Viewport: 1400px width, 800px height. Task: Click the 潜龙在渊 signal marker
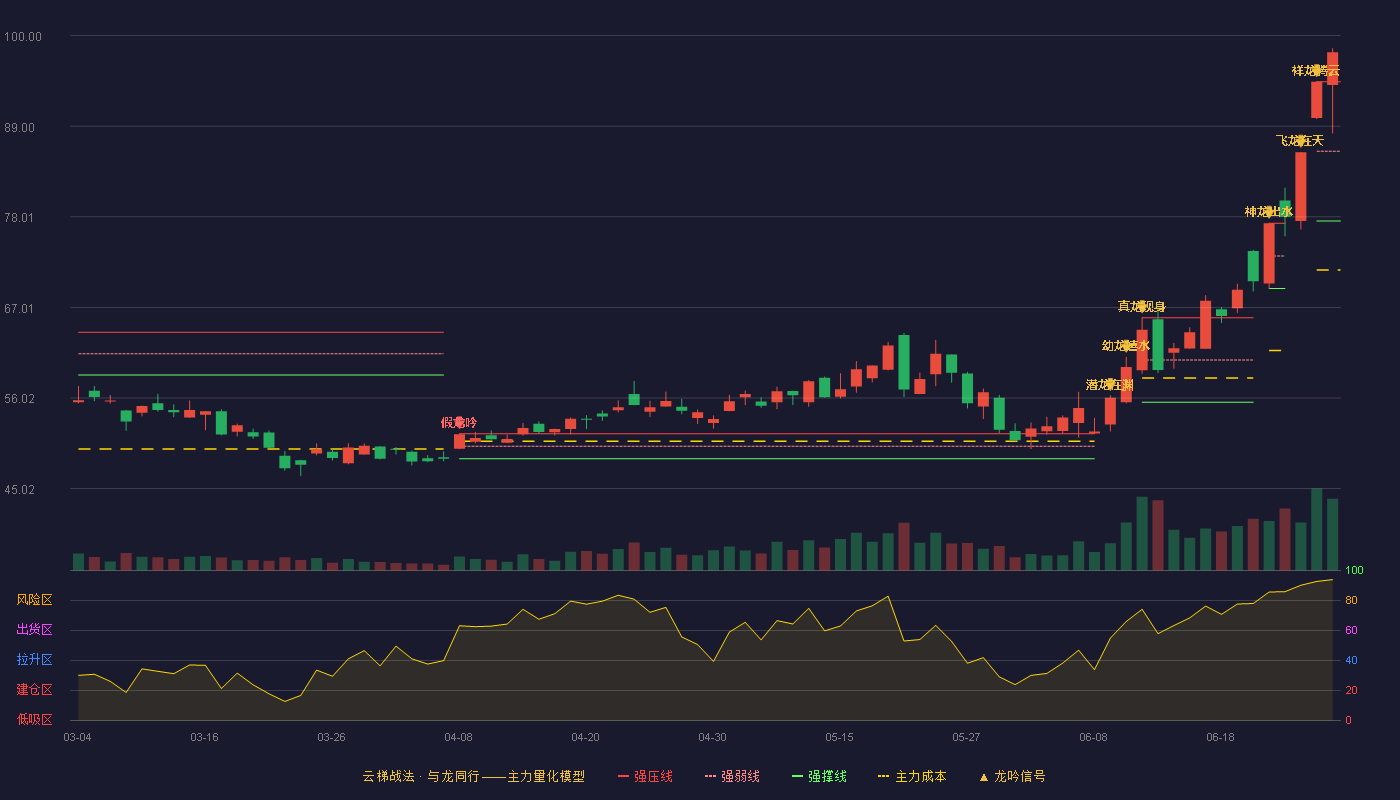(x=1109, y=384)
